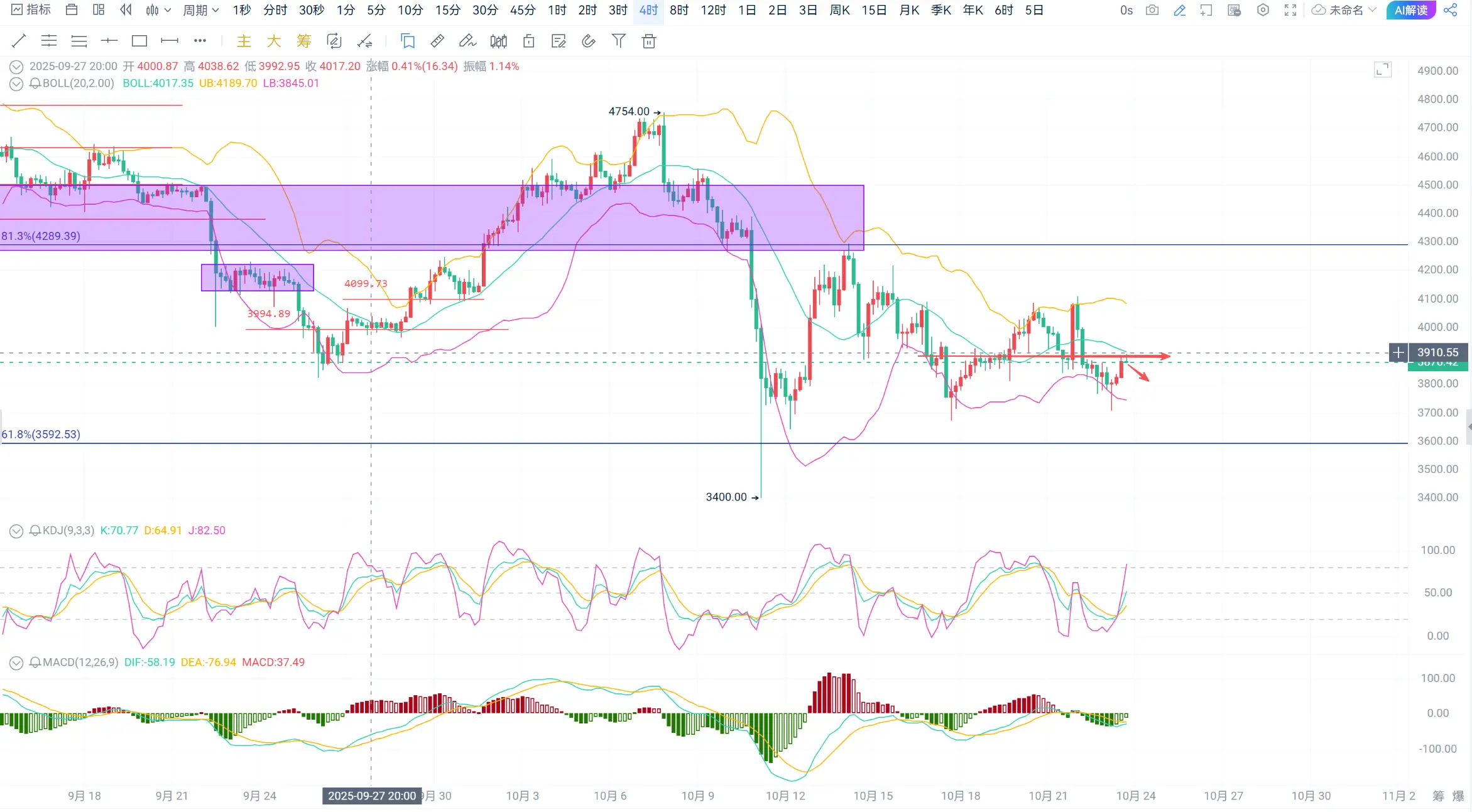Click the share icon

click(1451, 10)
